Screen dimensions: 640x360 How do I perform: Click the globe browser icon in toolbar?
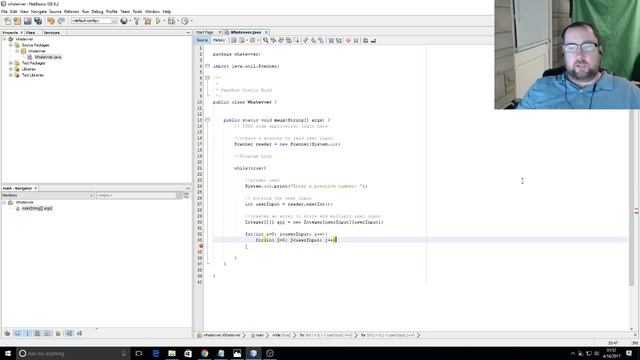click(124, 21)
